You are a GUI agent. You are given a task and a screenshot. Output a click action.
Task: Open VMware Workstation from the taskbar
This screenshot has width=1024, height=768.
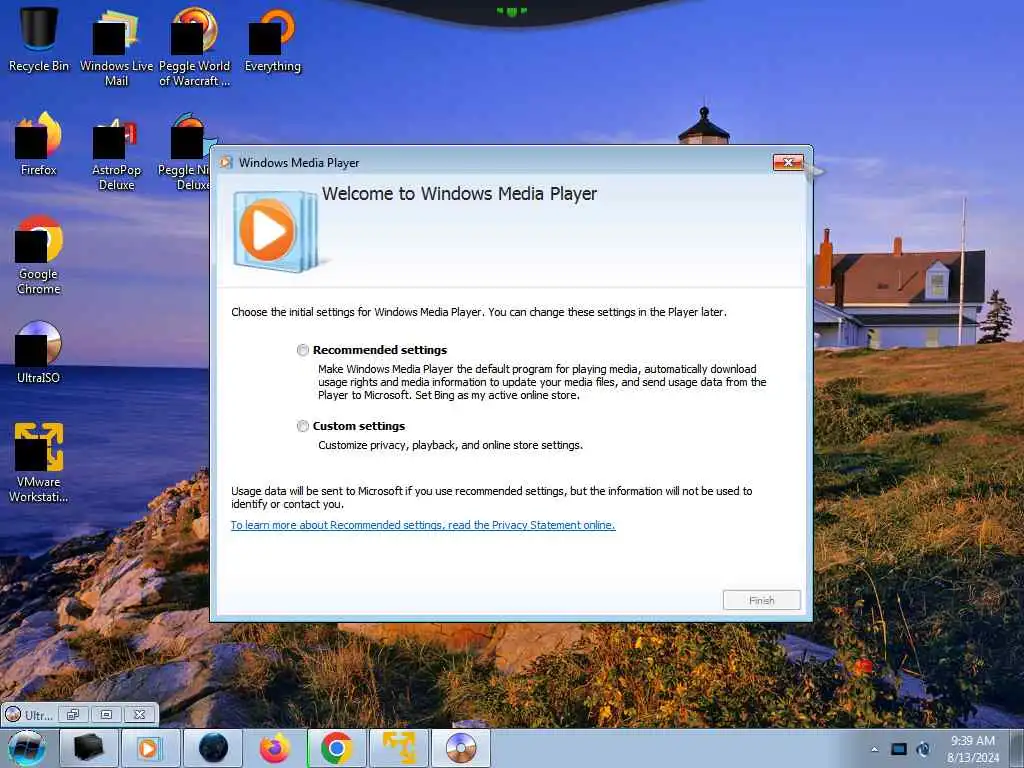tap(399, 748)
